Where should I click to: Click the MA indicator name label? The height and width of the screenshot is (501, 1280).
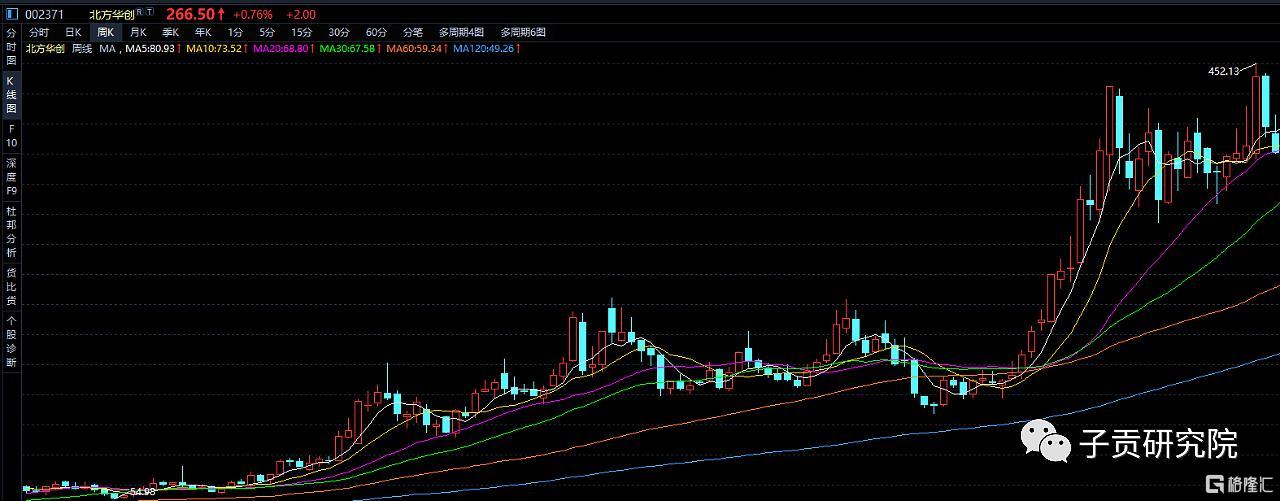coord(107,48)
